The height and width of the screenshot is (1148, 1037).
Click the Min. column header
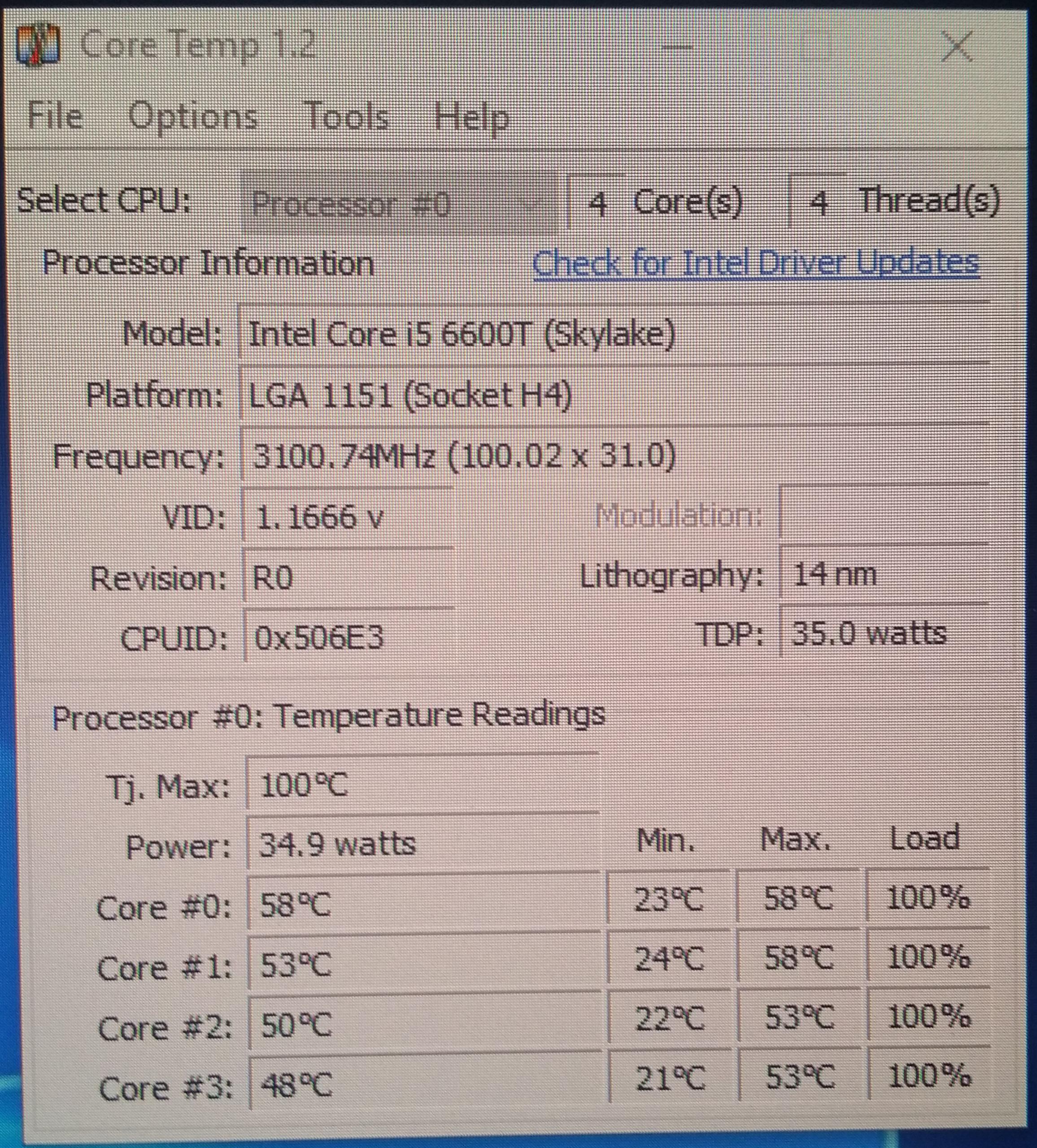coord(666,840)
